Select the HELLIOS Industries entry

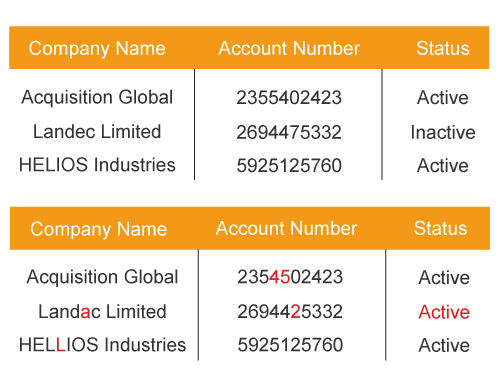click(x=102, y=345)
